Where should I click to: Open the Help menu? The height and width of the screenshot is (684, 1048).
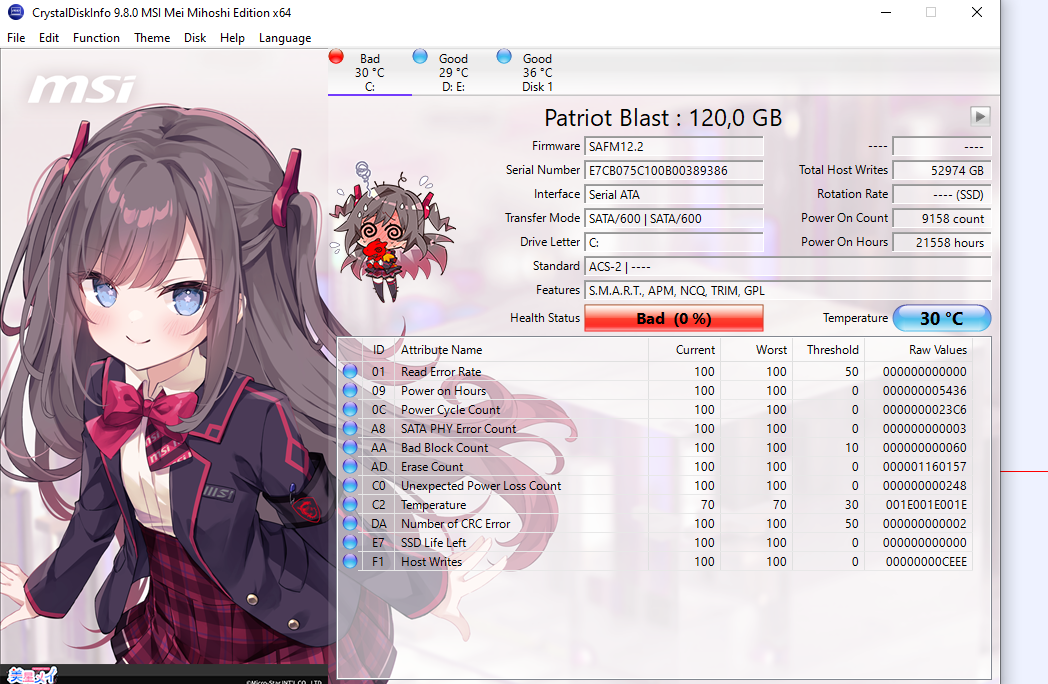233,38
